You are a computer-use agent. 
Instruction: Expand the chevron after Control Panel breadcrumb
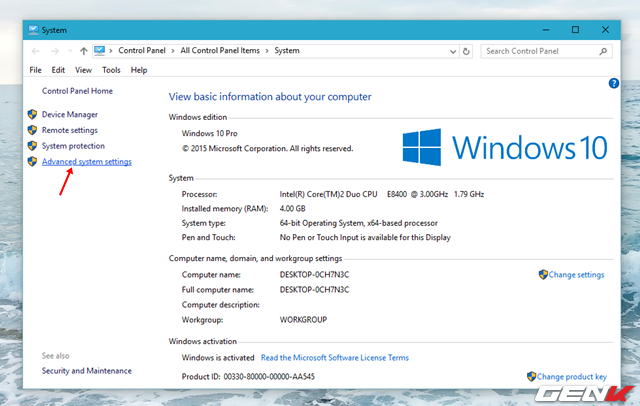pos(172,50)
